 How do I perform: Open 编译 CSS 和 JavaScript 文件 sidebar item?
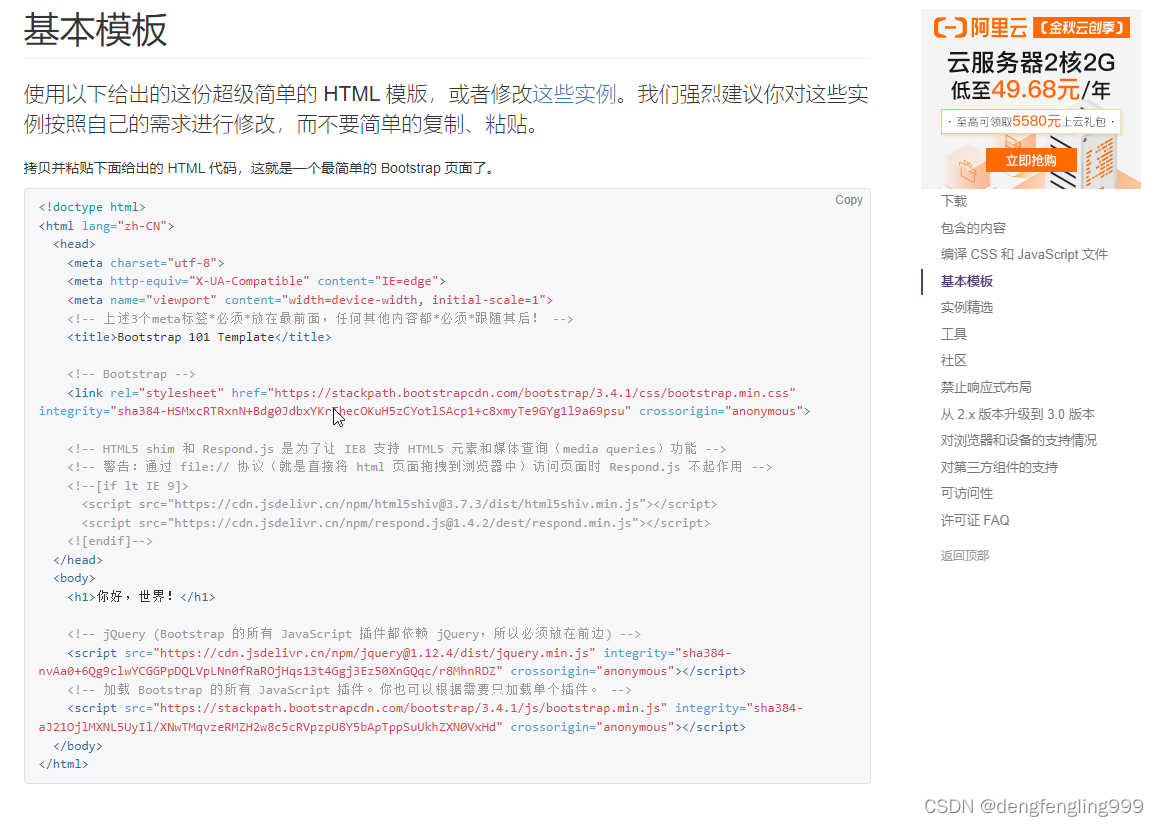point(1024,254)
